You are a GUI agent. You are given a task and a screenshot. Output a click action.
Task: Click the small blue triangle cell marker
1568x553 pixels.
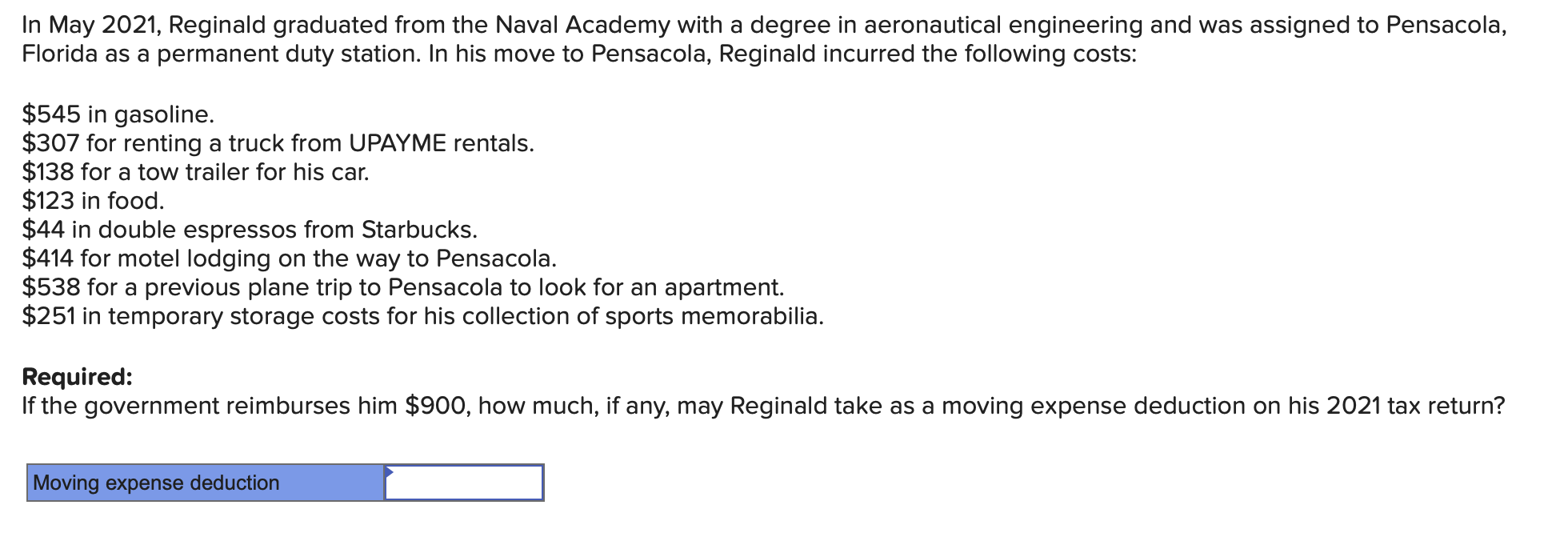[389, 472]
